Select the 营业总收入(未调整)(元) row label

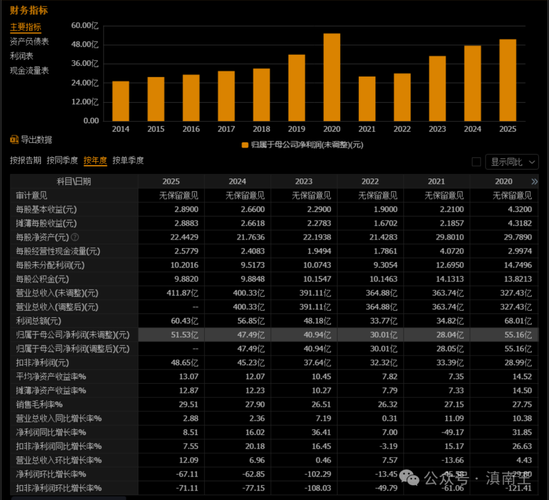pyautogui.click(x=57, y=293)
